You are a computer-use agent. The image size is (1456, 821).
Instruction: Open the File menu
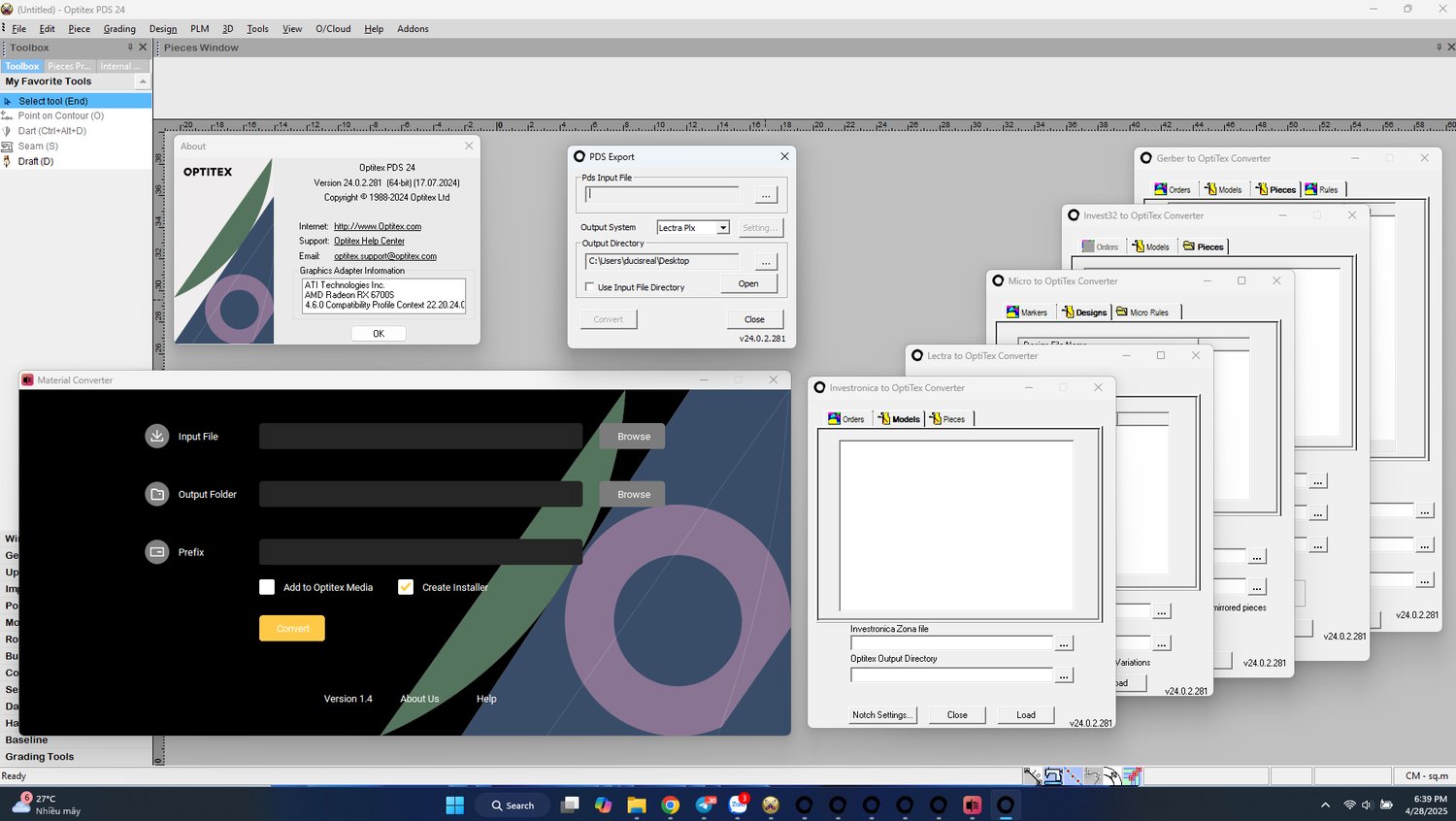tap(18, 28)
